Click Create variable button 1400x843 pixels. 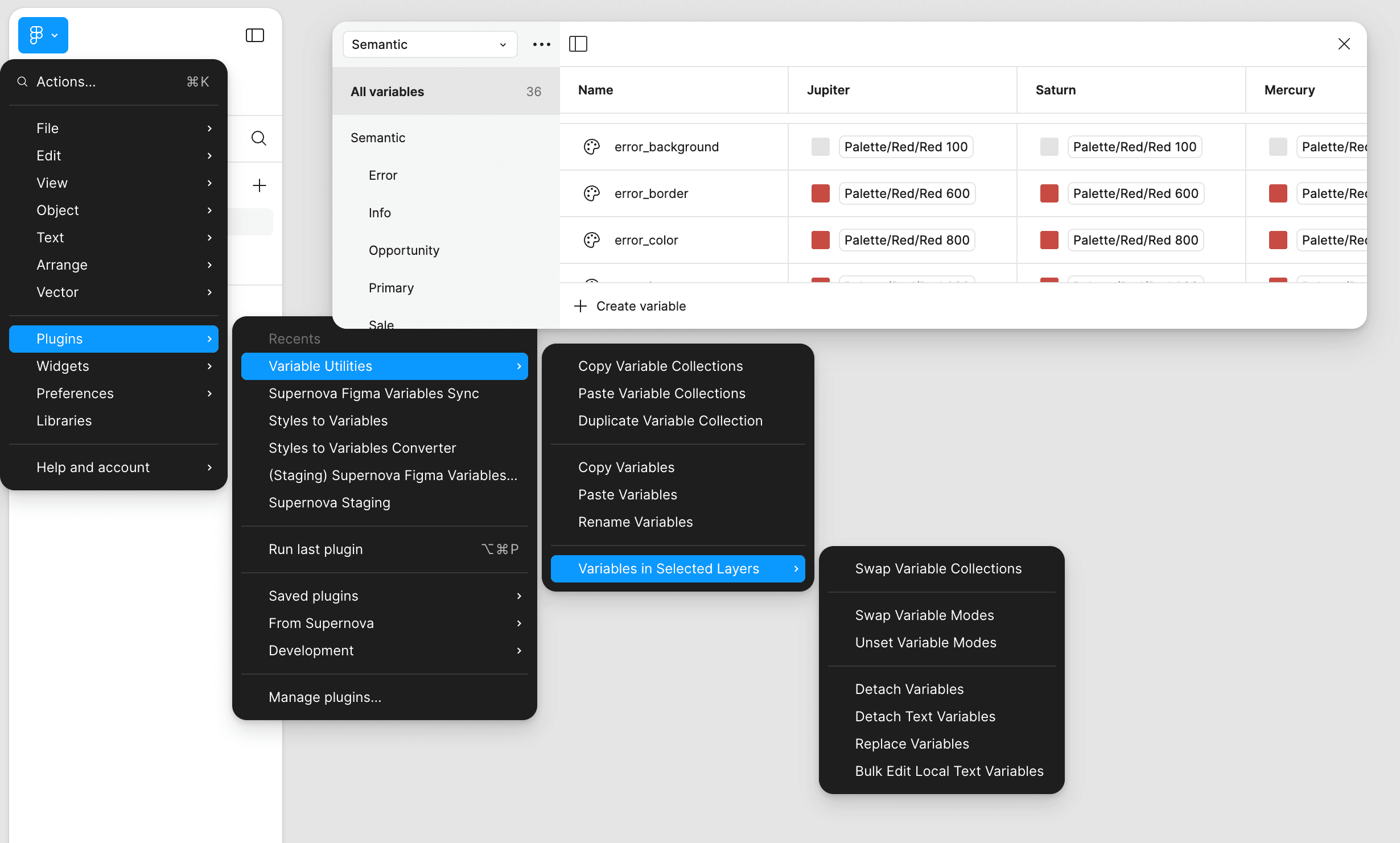pyautogui.click(x=630, y=306)
